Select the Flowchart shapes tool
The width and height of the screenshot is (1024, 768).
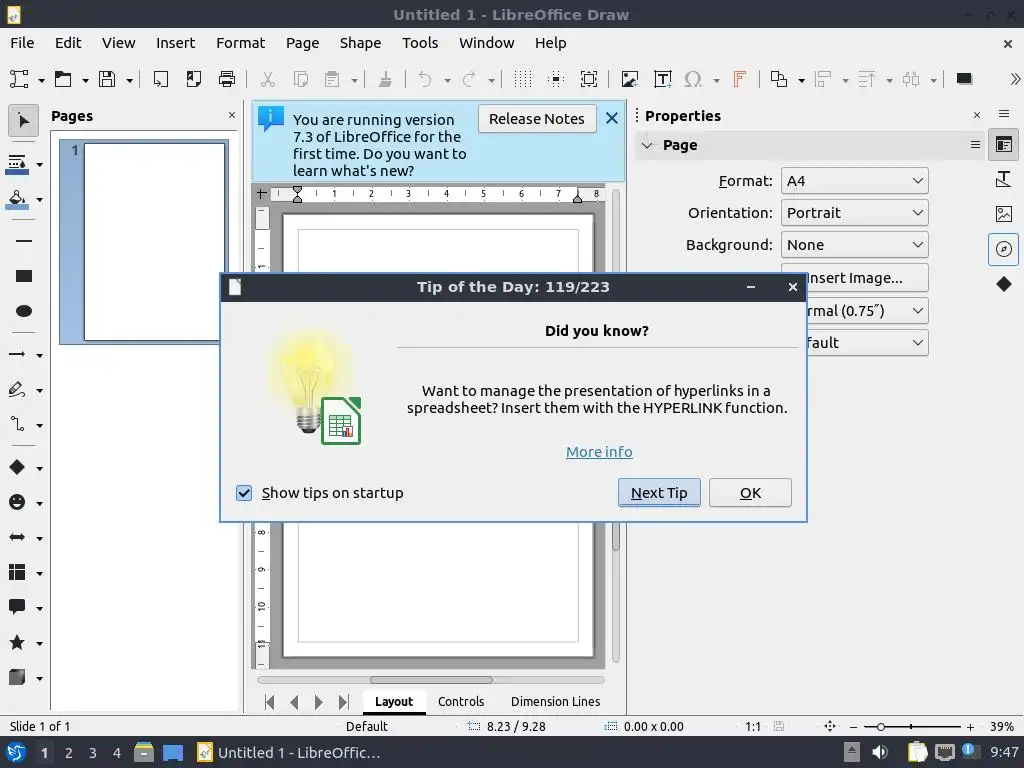point(17,573)
